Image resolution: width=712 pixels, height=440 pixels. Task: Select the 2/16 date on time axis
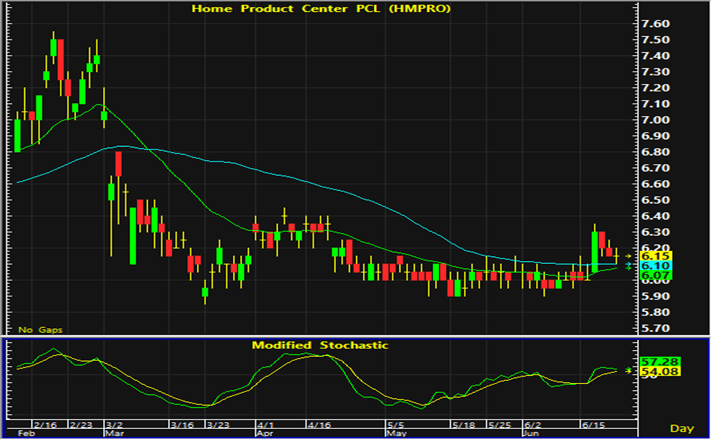coord(46,425)
